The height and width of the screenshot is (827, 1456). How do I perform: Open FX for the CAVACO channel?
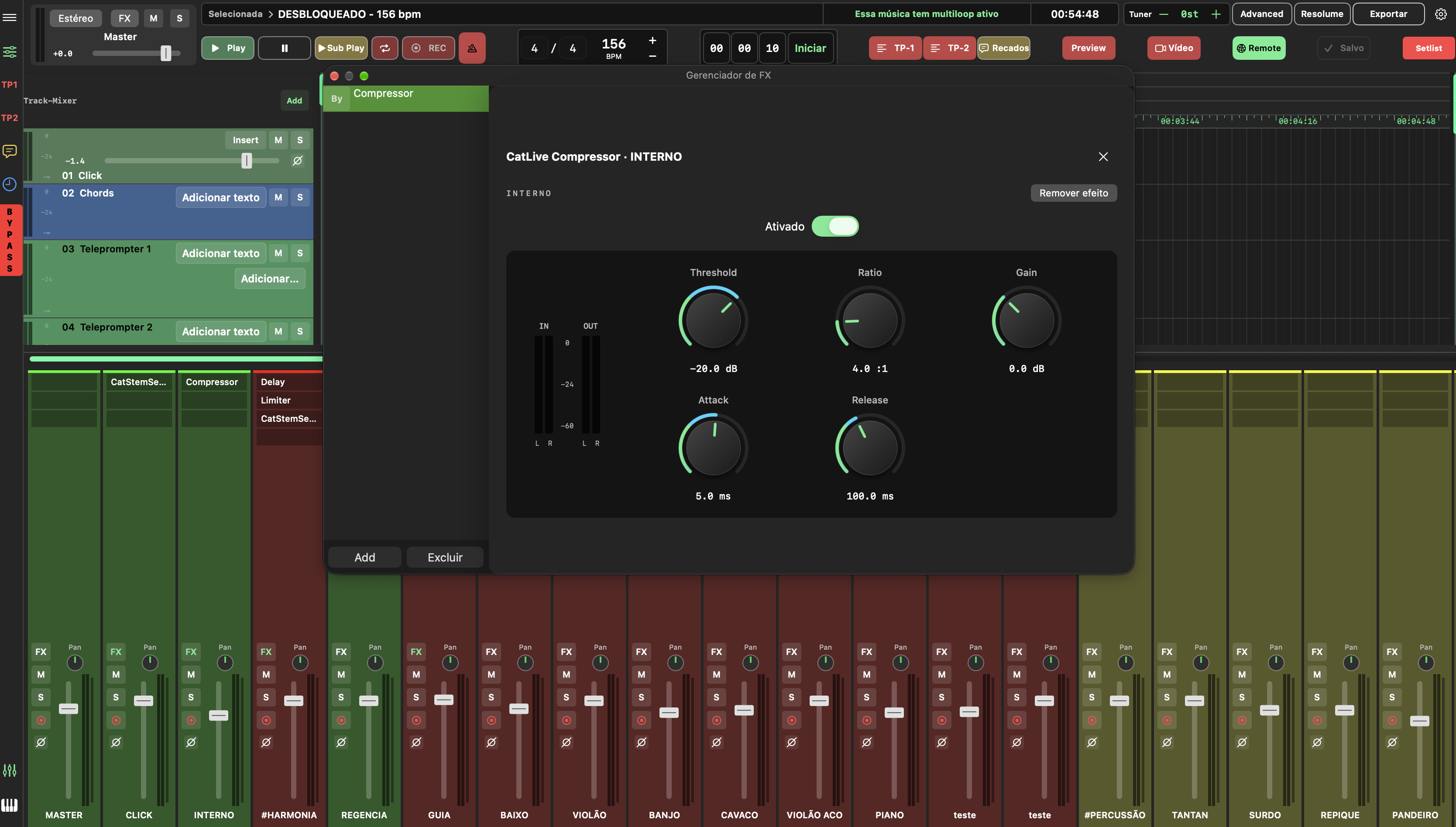pos(716,651)
